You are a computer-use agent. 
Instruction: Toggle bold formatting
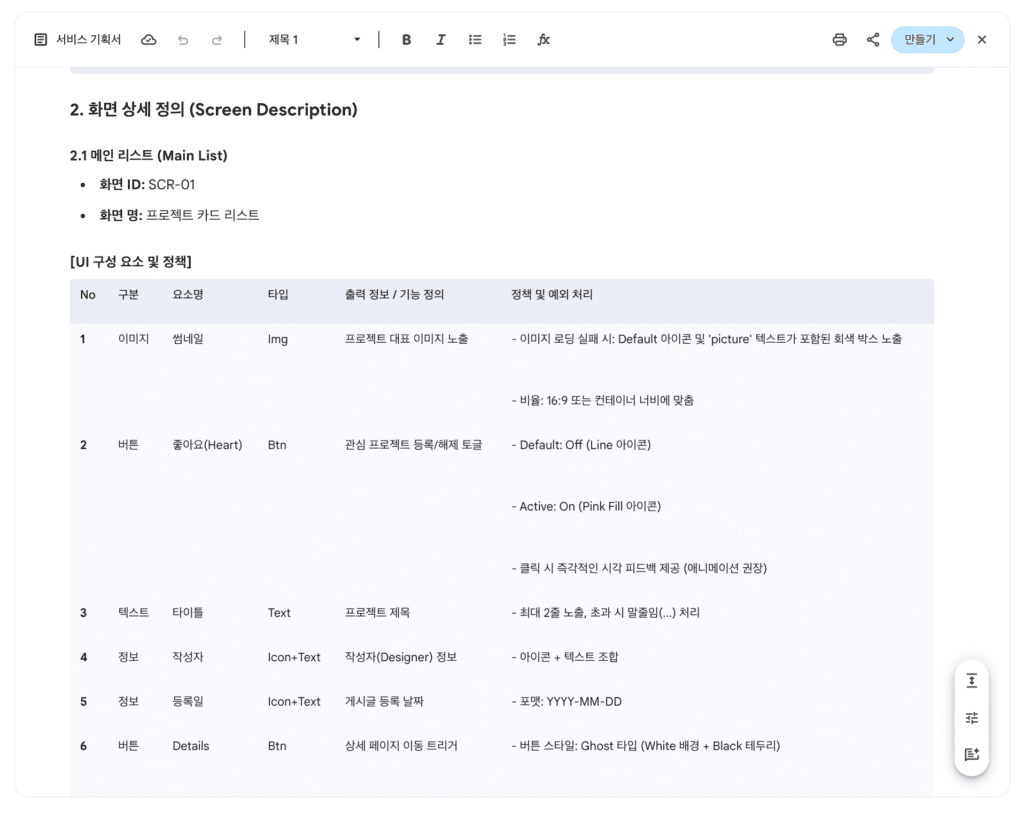click(x=406, y=40)
